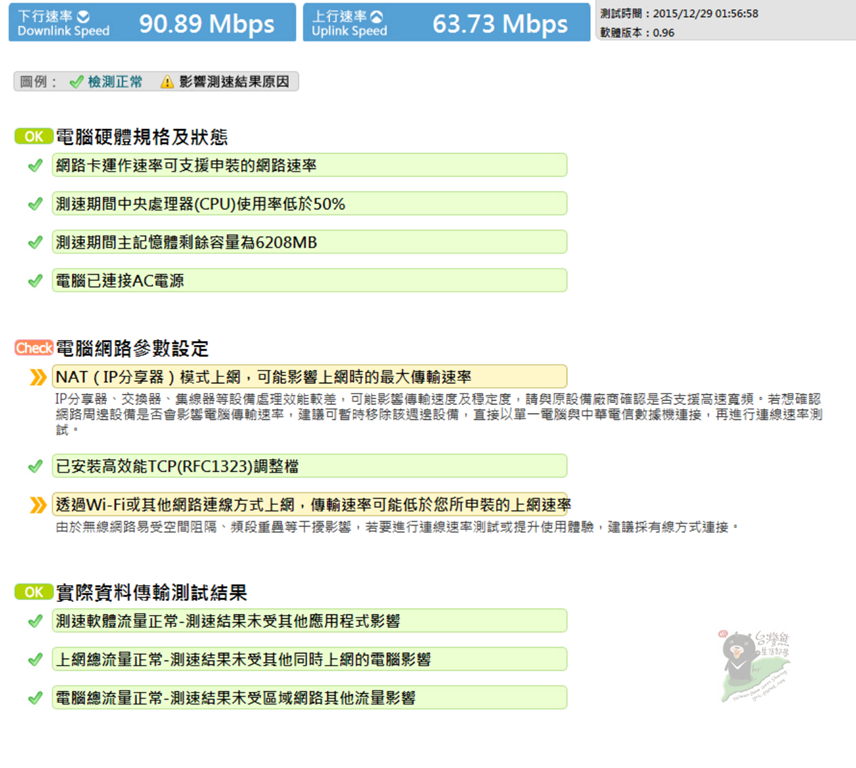The width and height of the screenshot is (856, 768).
Task: Select the 網路卡運作速率可支援申裝的網路速率 row
Action: pos(310,165)
